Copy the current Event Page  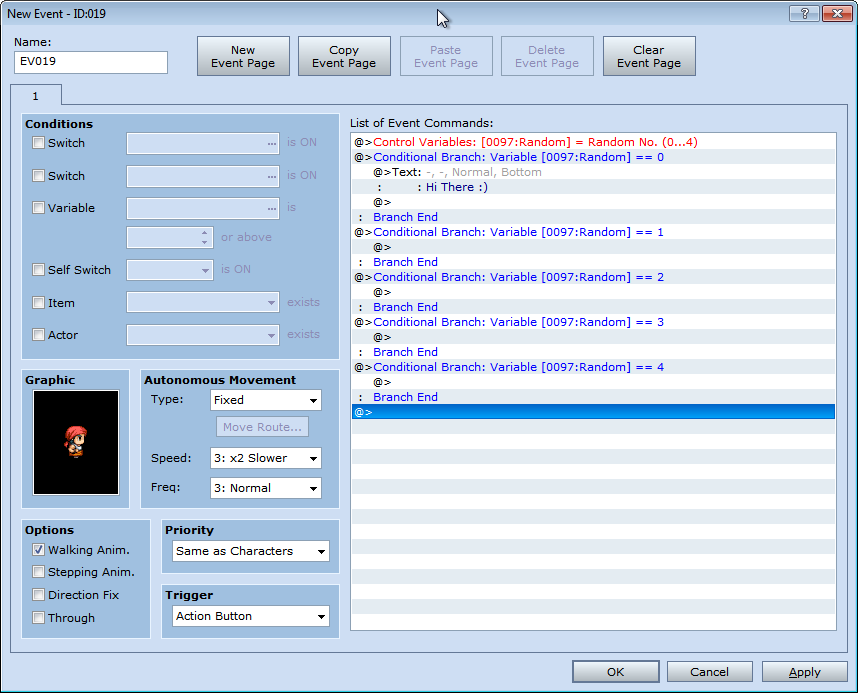(x=344, y=56)
